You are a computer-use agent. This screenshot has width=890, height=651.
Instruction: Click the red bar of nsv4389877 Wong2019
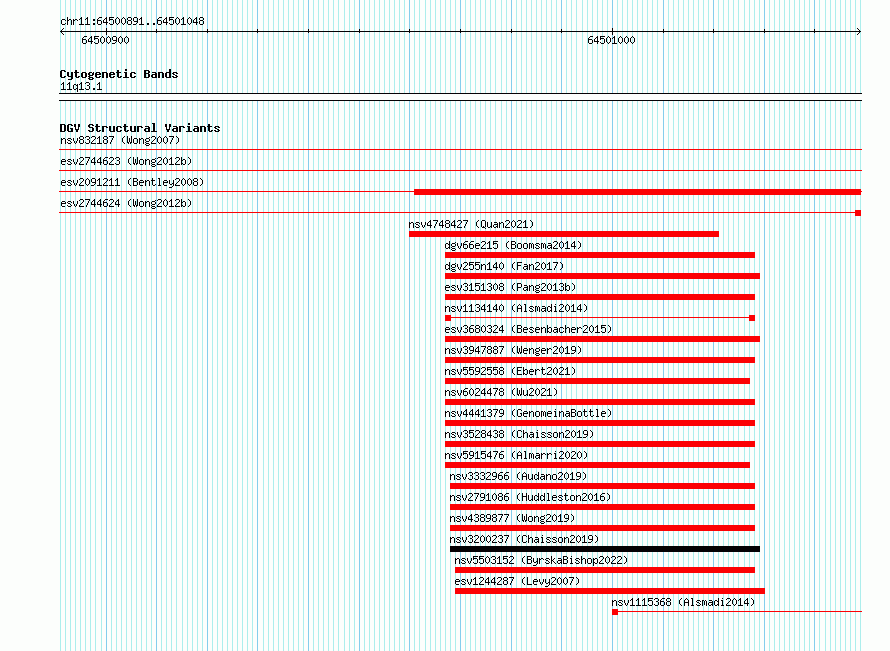[x=602, y=528]
